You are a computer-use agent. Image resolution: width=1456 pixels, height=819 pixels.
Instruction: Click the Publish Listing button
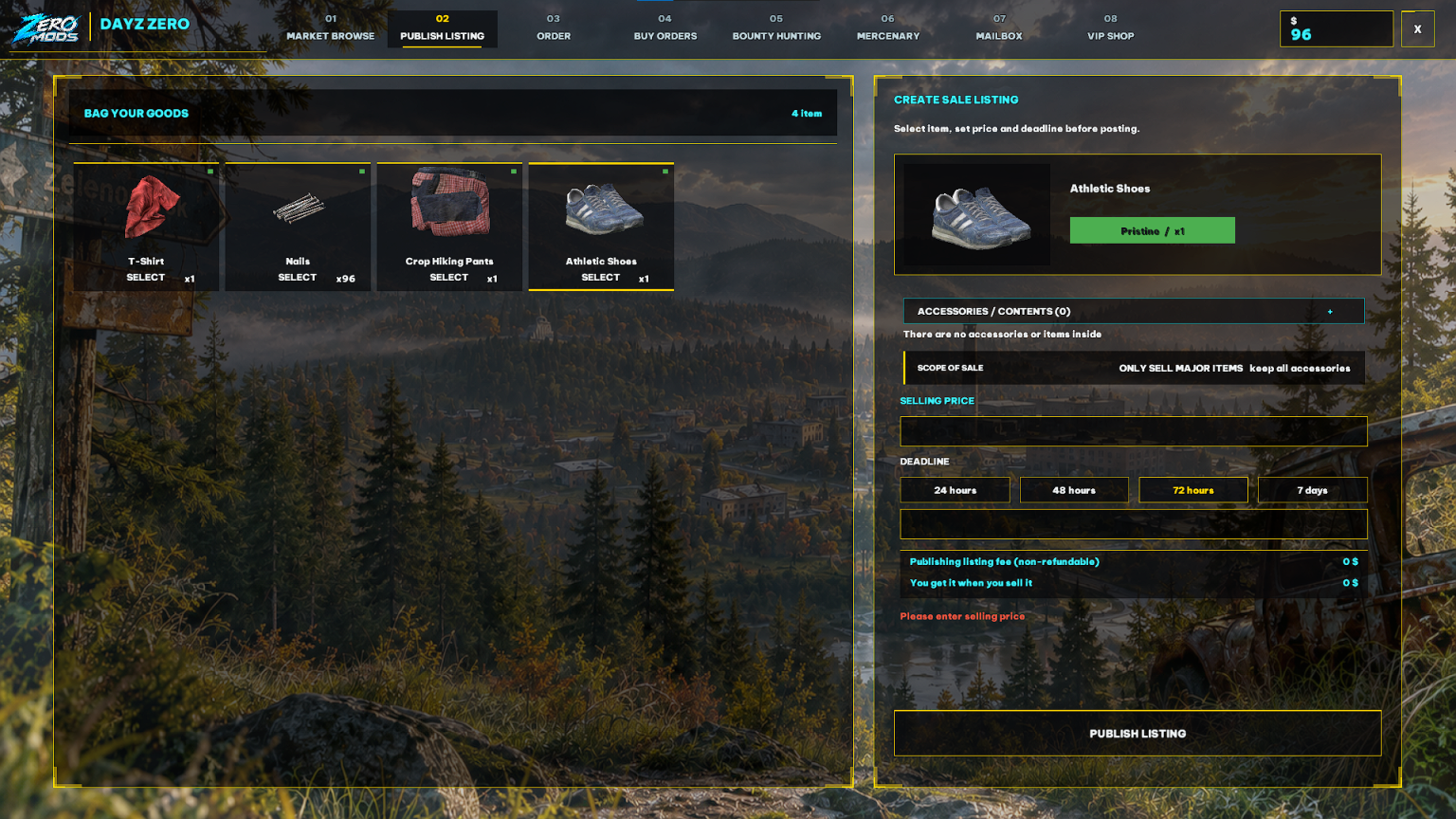(x=1137, y=734)
